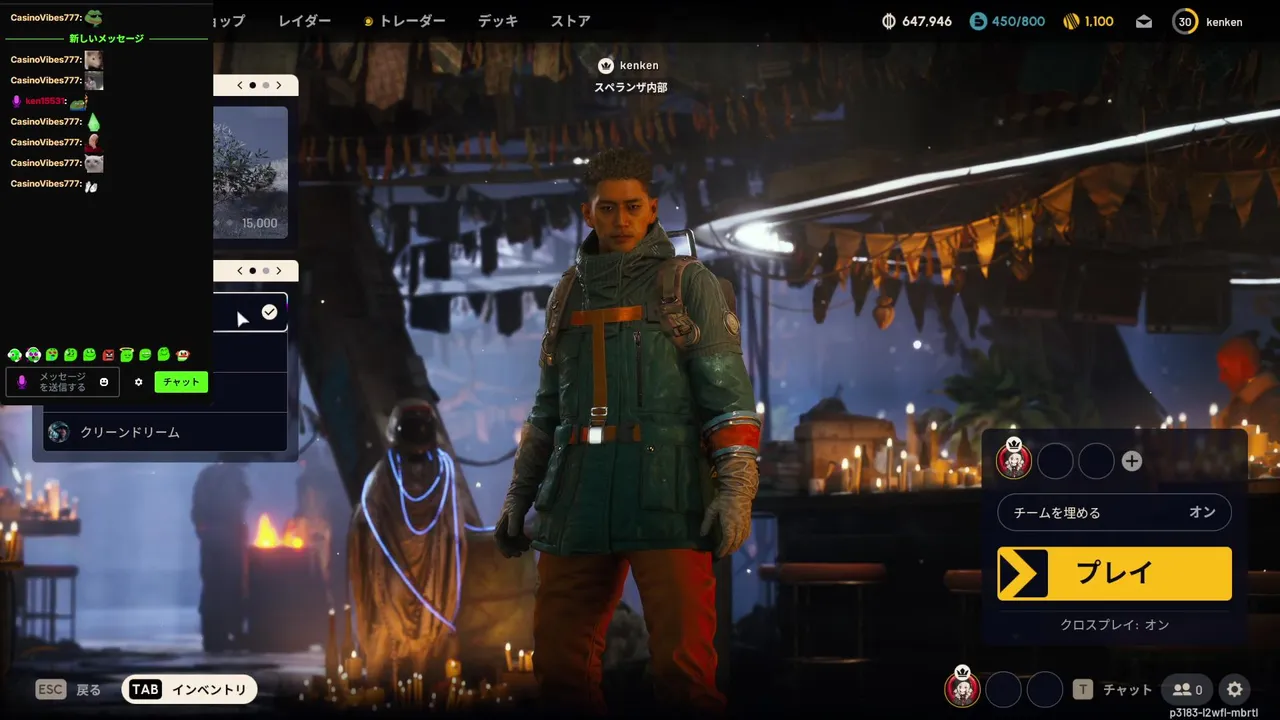Open the レイダー tab
The width and height of the screenshot is (1280, 720).
305,21
